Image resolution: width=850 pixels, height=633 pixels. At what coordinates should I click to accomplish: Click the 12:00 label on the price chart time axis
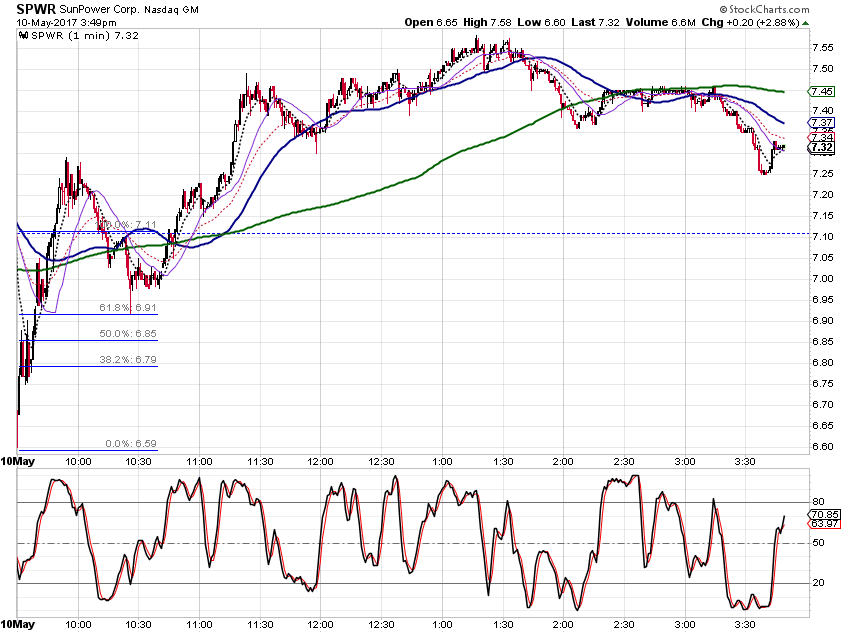320,462
